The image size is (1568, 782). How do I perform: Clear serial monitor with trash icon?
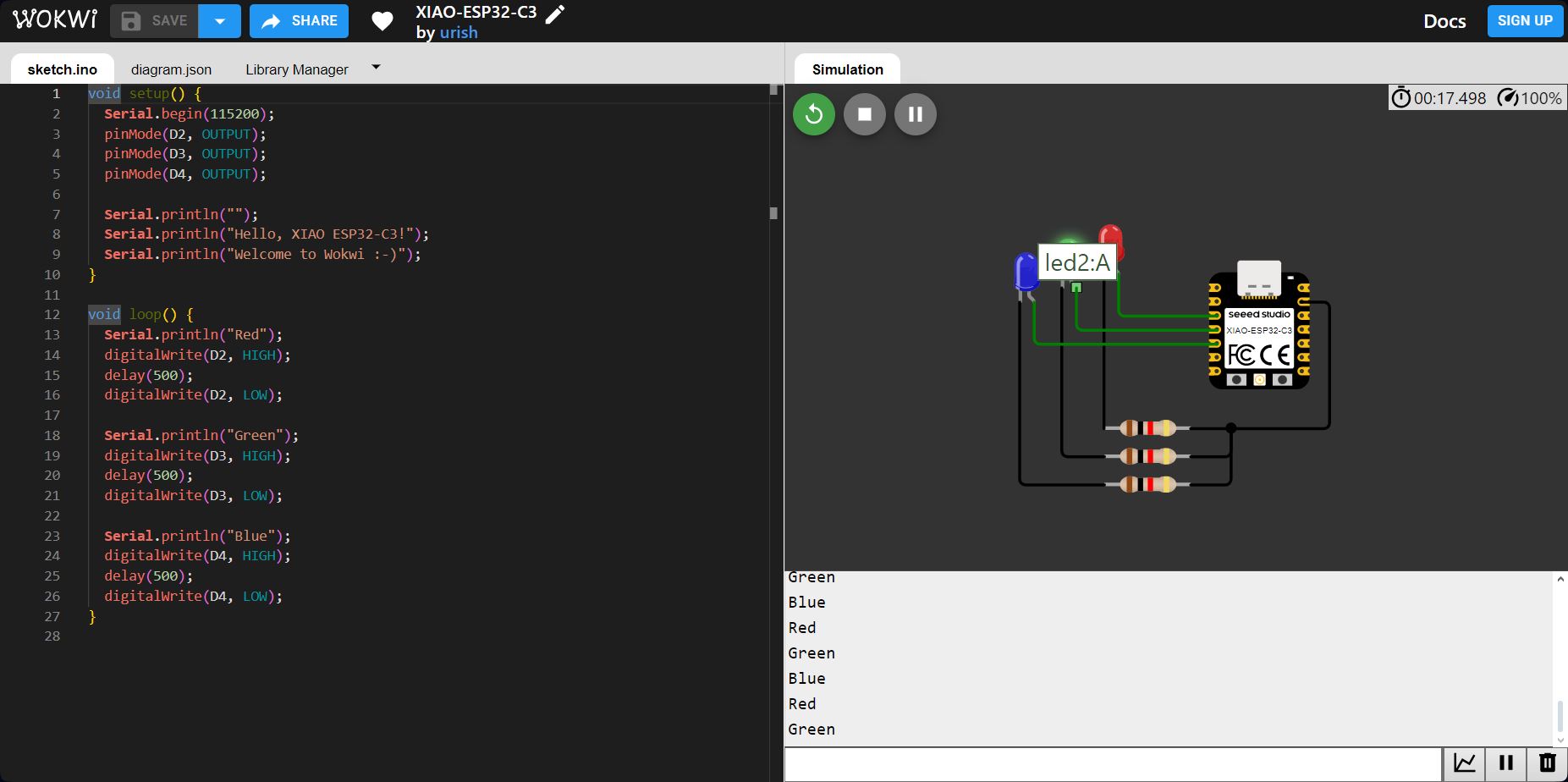pos(1548,763)
